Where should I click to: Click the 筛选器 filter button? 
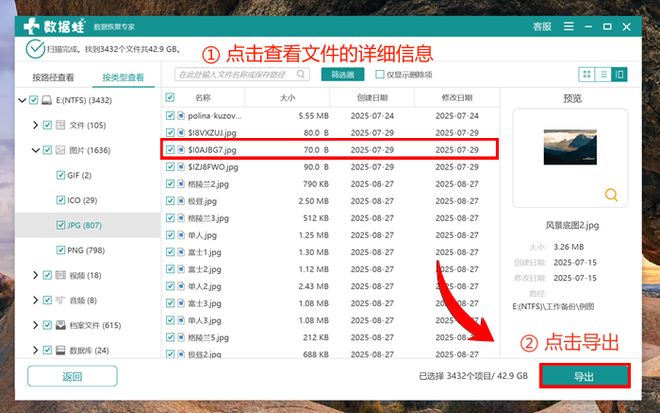tap(343, 75)
